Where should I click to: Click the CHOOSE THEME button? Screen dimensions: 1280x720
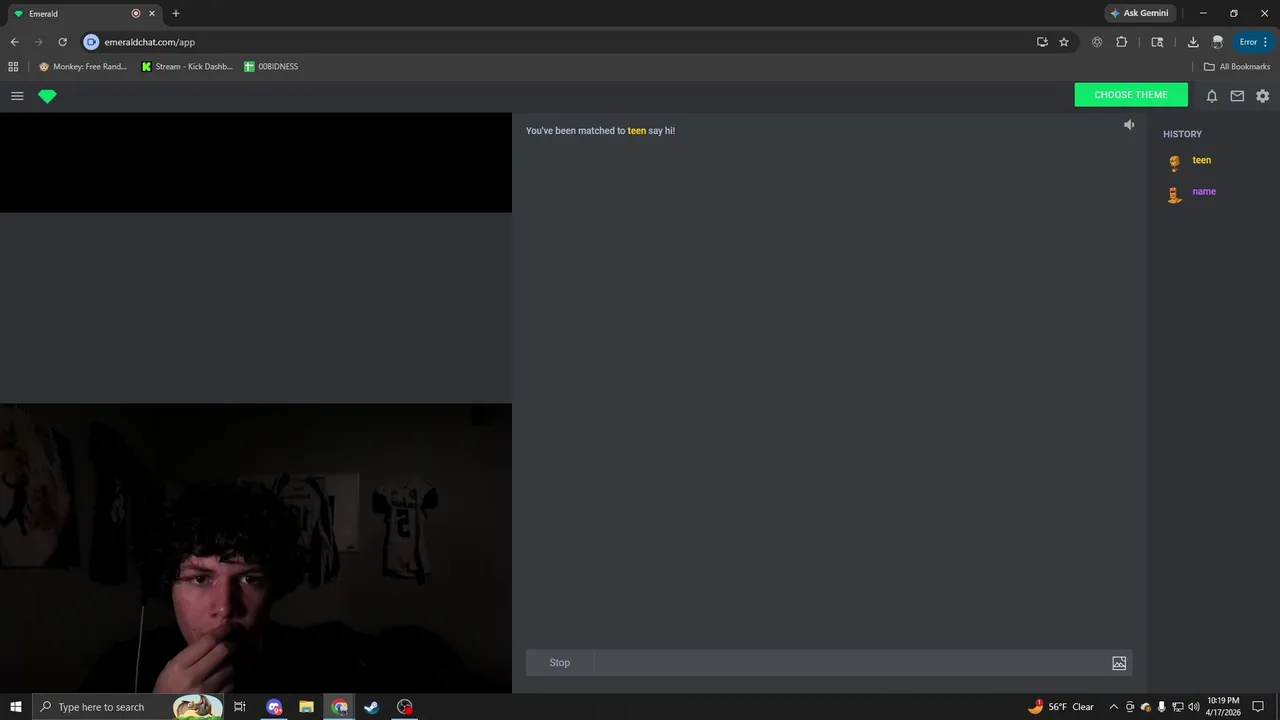1131,95
